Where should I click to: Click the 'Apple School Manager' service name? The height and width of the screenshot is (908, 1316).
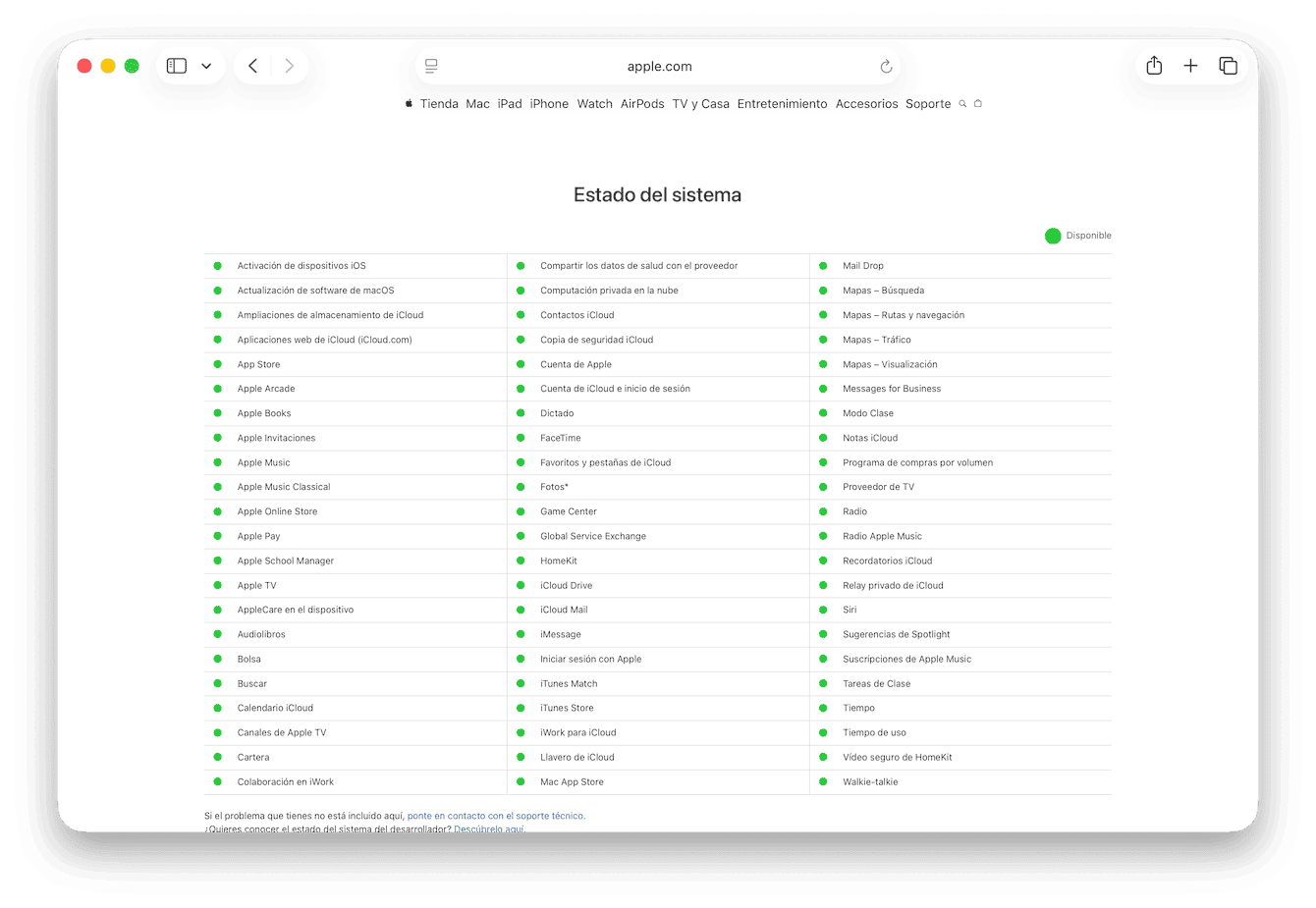tap(286, 561)
